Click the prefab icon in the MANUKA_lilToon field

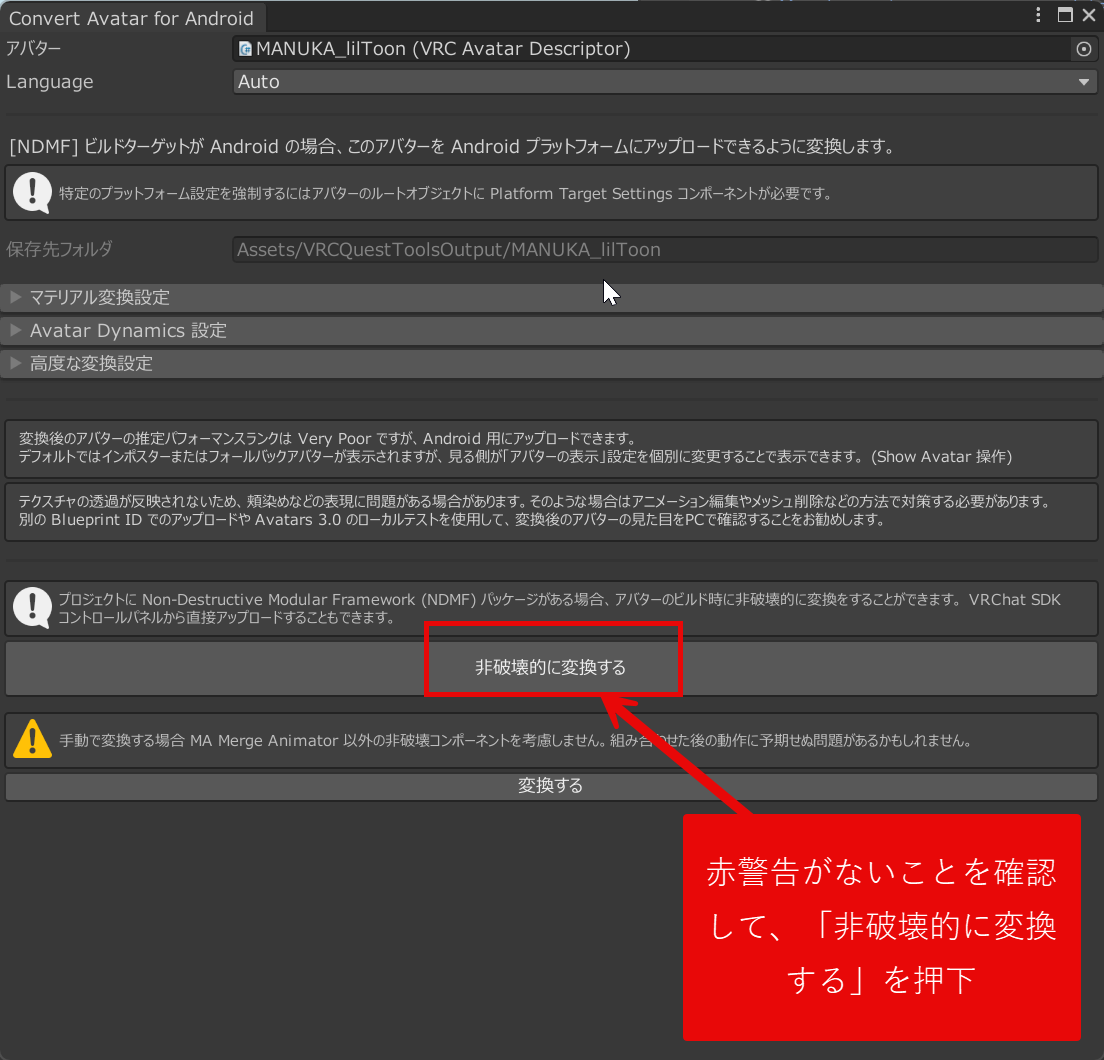click(x=246, y=49)
